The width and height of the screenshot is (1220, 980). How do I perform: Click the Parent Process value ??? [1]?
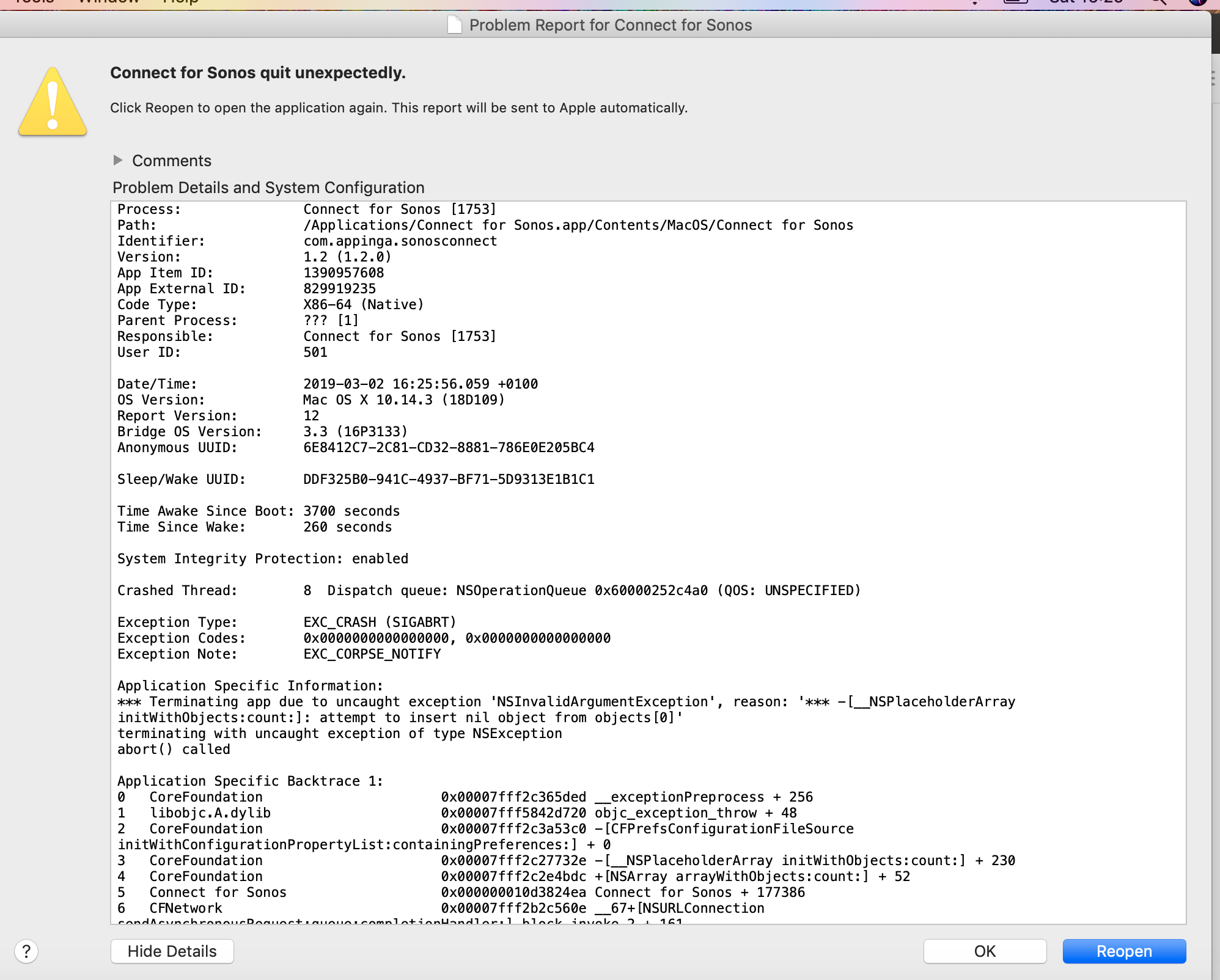(331, 321)
